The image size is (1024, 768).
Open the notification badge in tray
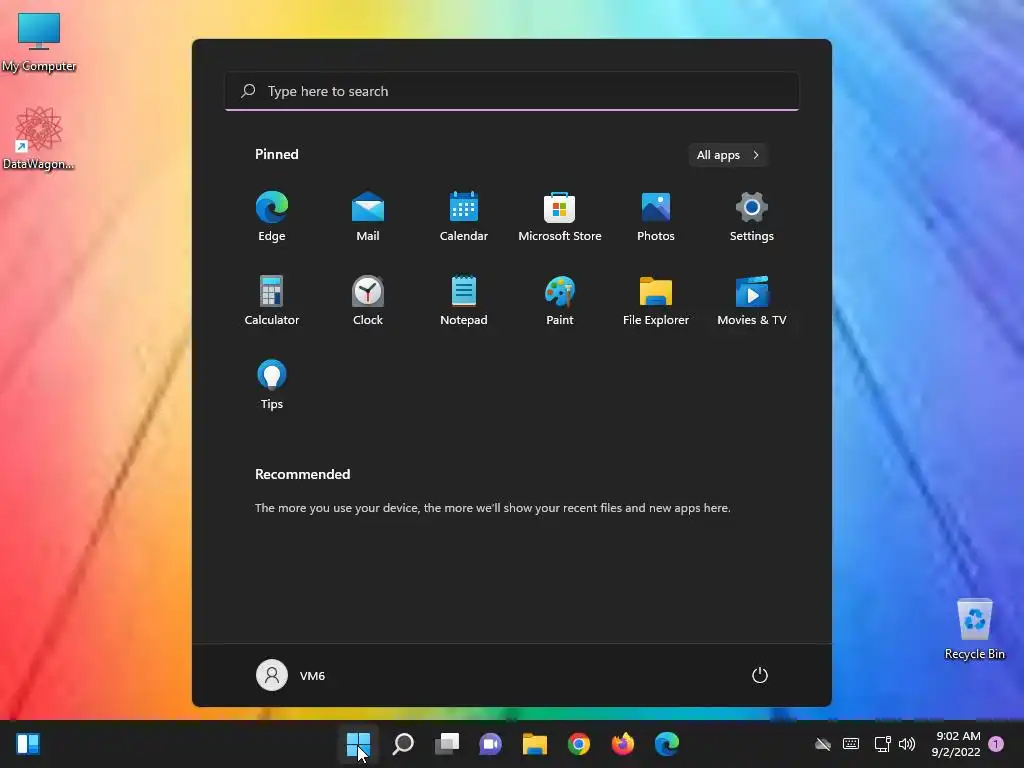point(996,744)
